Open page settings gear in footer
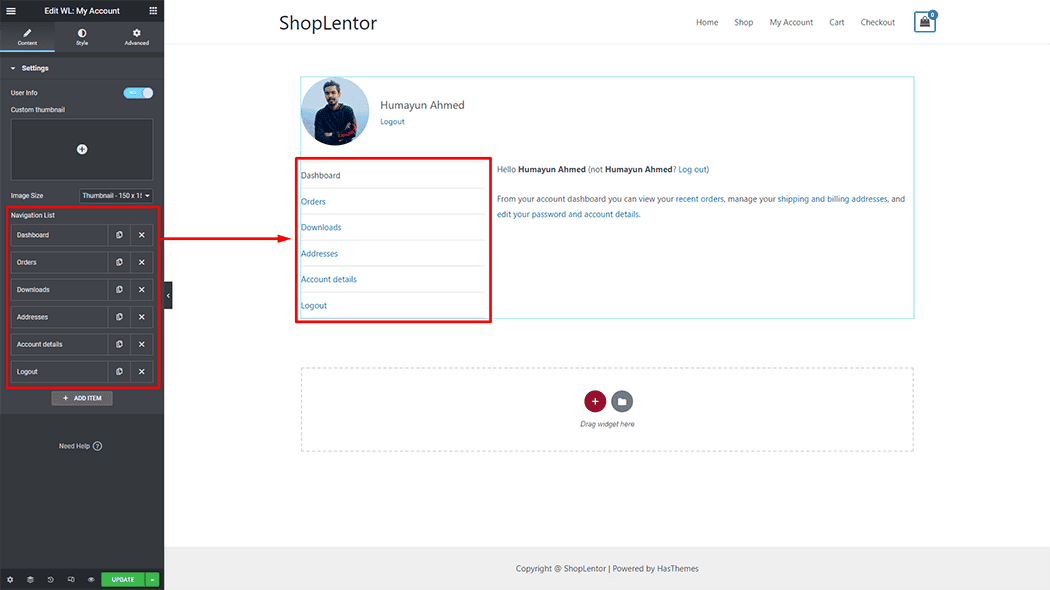Viewport: 1050px width, 590px height. [10, 579]
